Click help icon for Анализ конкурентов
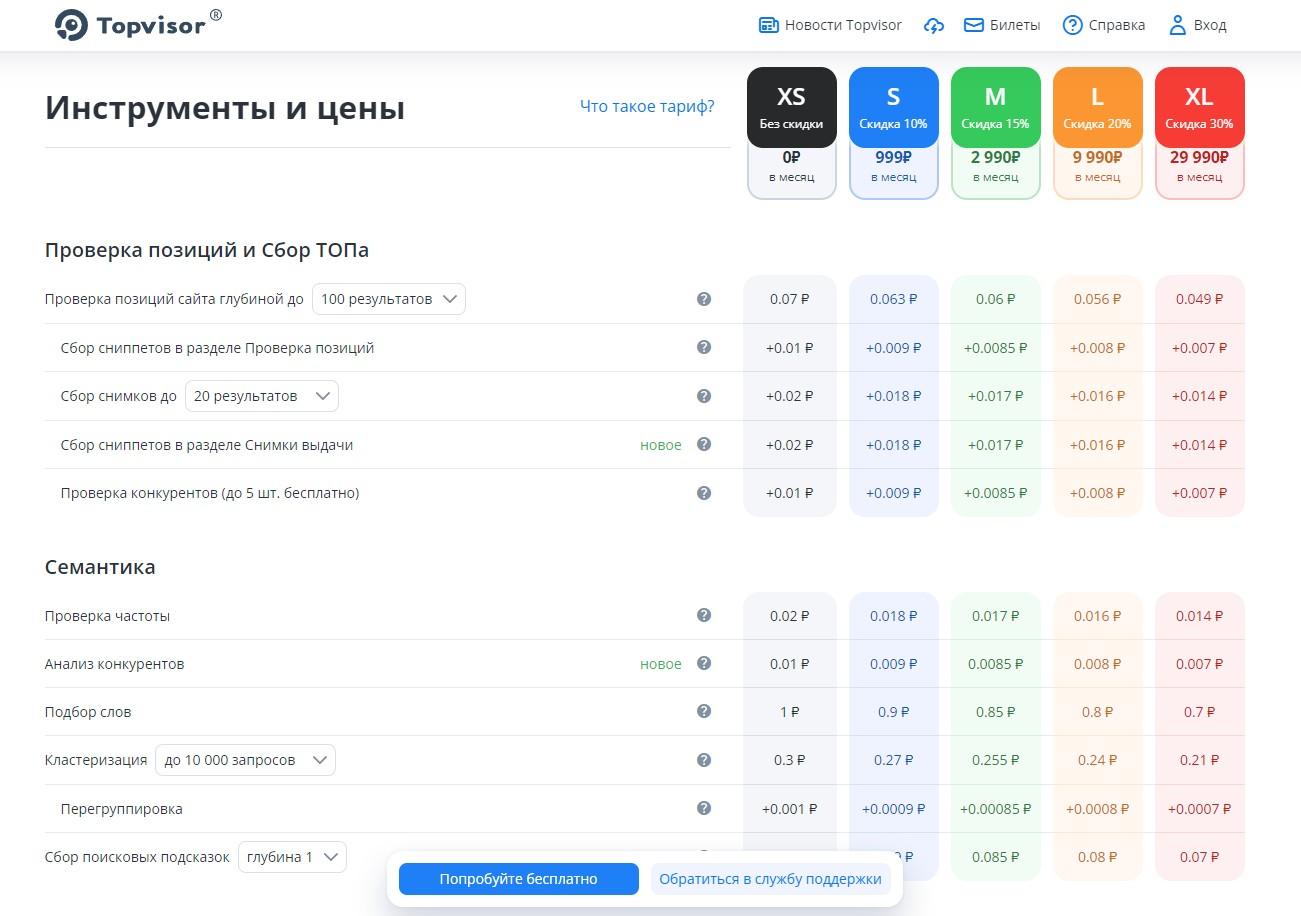This screenshot has width=1301, height=916. [704, 663]
